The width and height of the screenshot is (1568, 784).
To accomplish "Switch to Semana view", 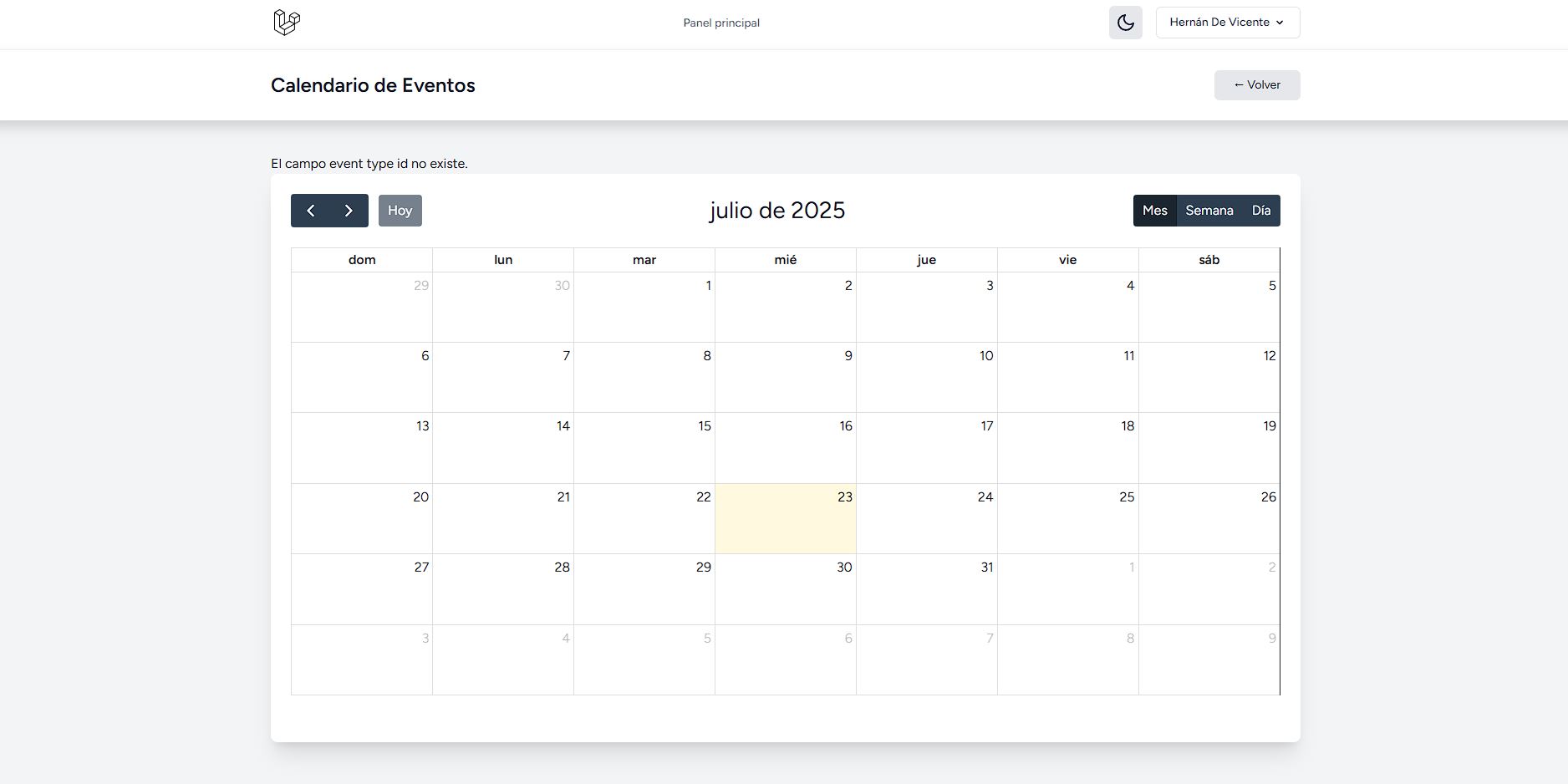I will [1209, 211].
